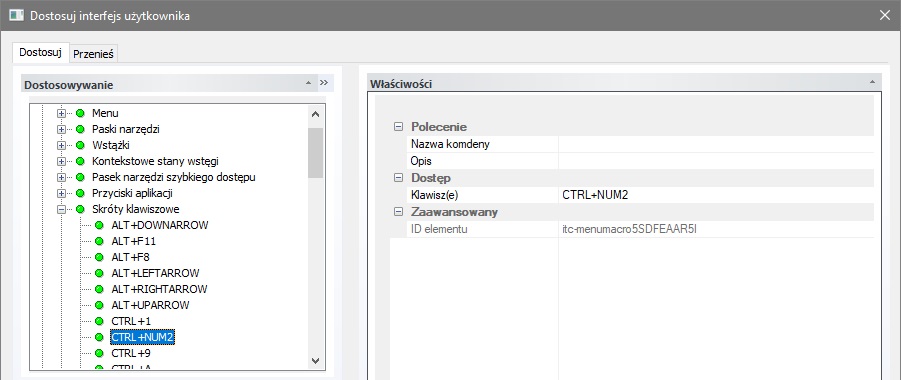The image size is (901, 380).
Task: Click green dot beside Wstążki
Action: tap(80, 145)
